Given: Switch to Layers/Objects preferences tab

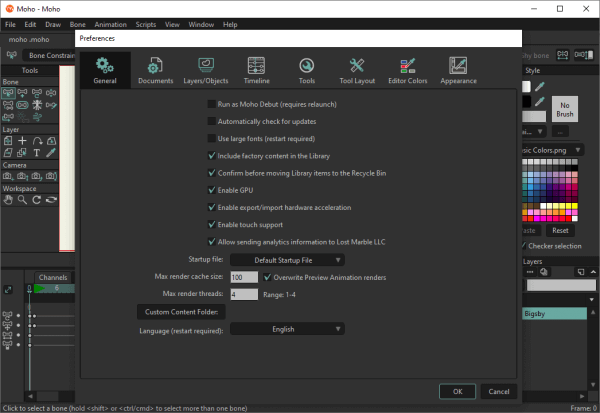Looking at the screenshot, I should click(x=206, y=70).
